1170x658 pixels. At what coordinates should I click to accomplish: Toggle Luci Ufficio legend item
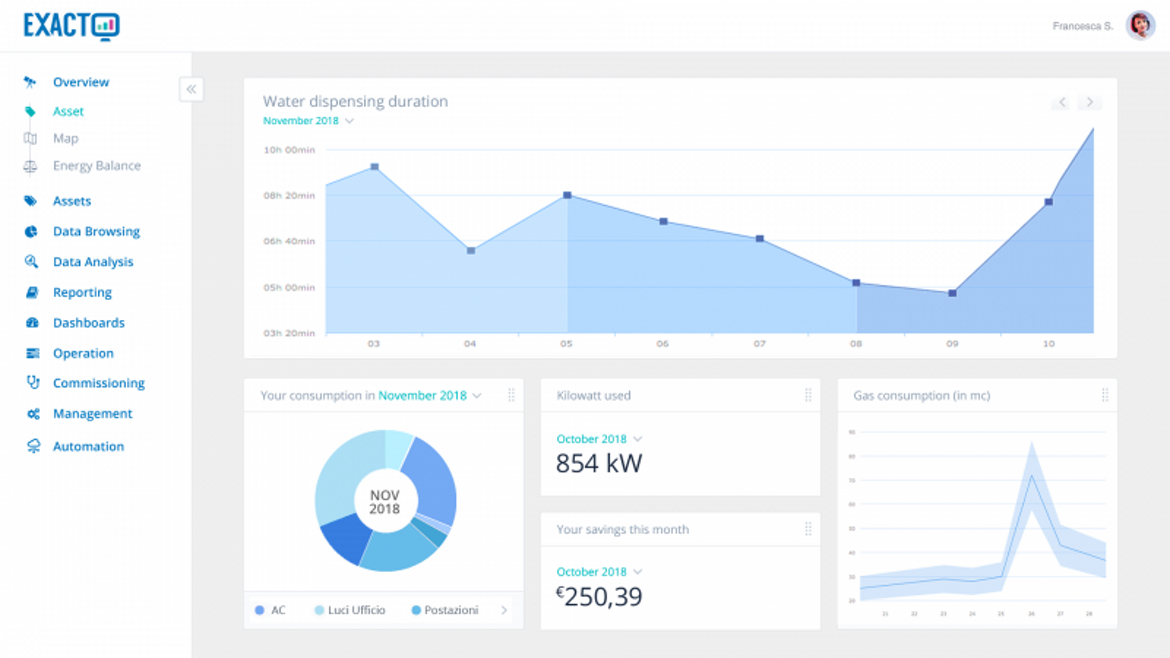point(349,610)
